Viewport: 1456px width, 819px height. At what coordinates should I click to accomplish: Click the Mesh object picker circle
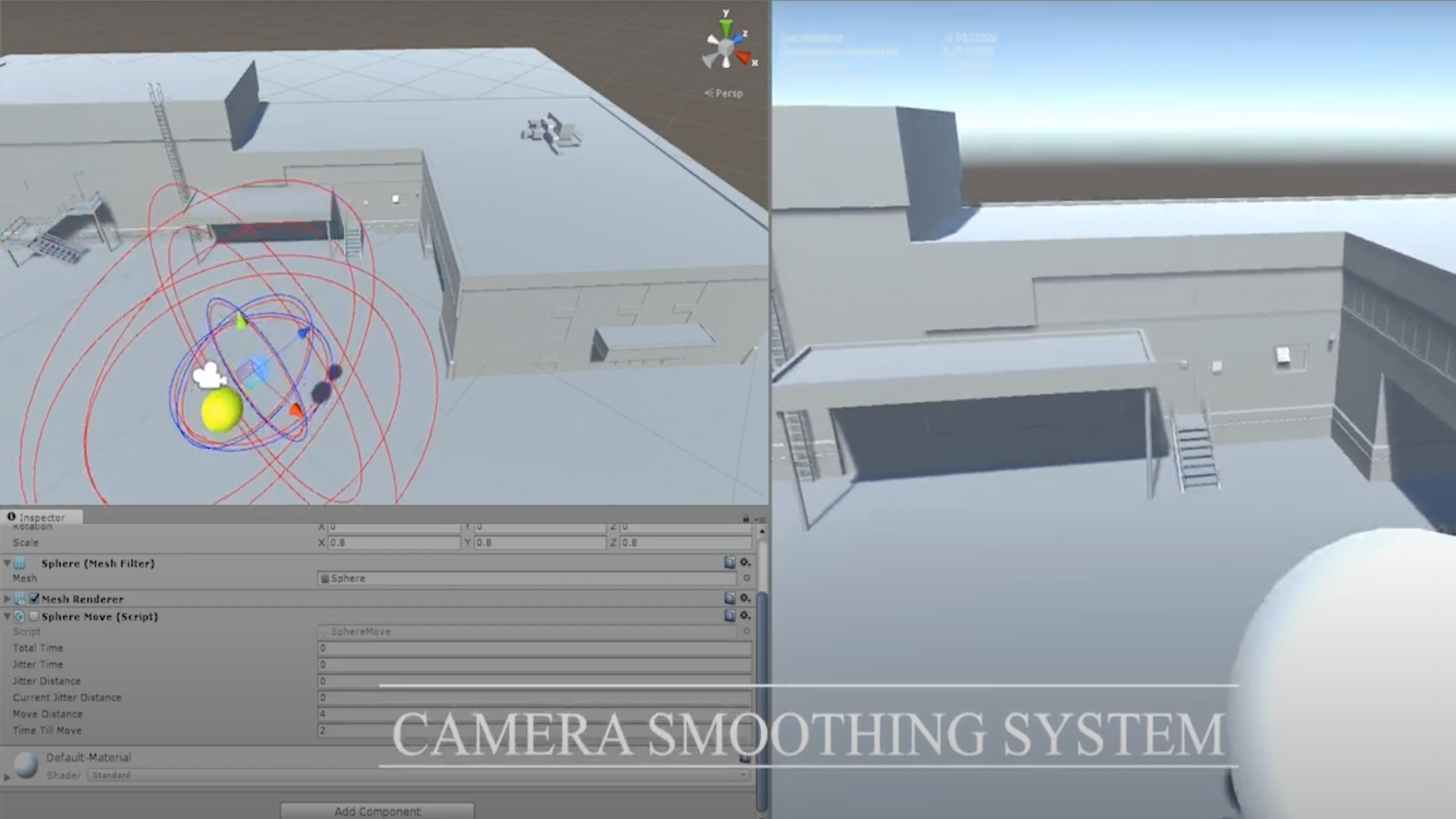(746, 579)
